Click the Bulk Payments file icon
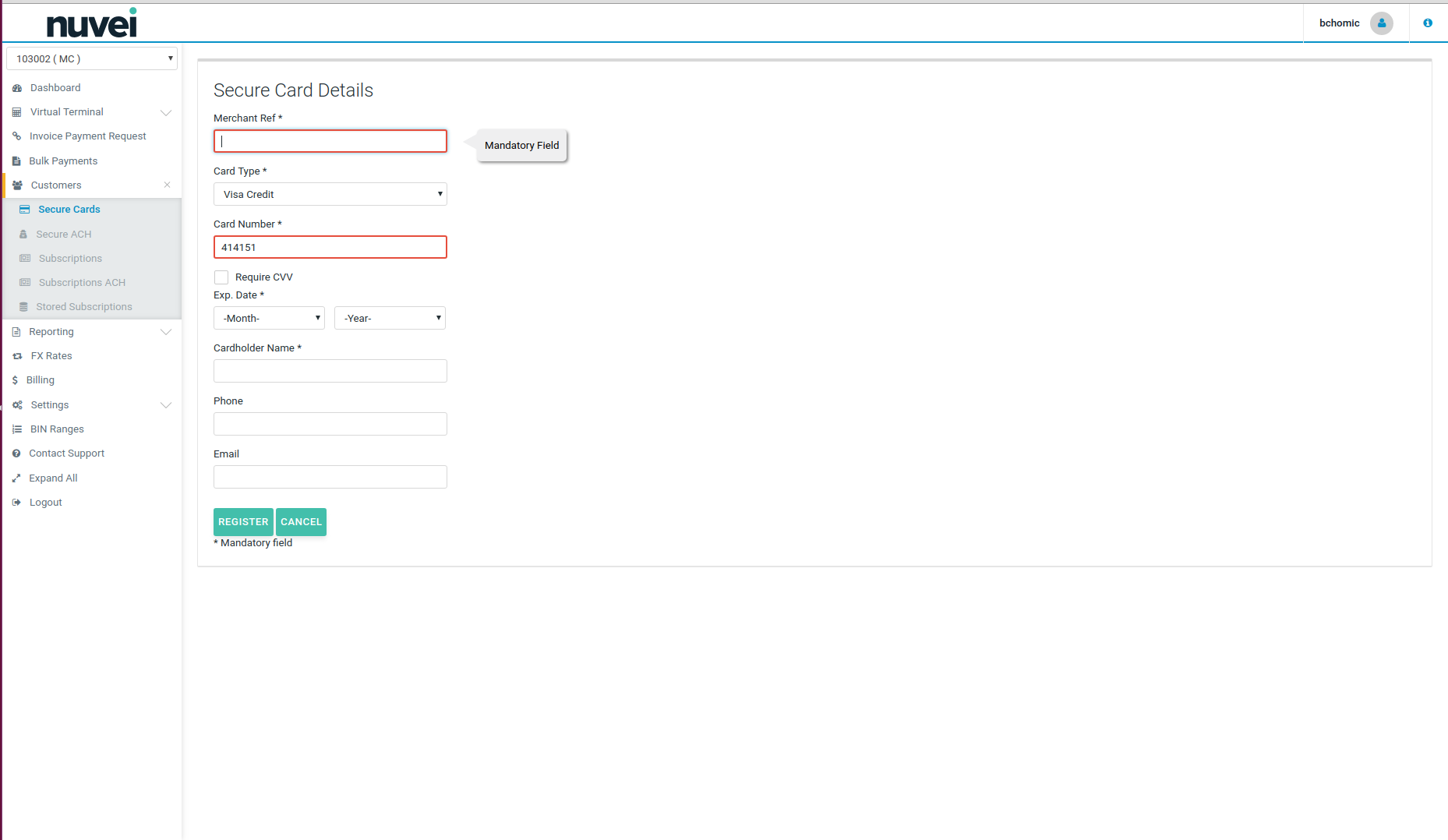 pyautogui.click(x=16, y=161)
